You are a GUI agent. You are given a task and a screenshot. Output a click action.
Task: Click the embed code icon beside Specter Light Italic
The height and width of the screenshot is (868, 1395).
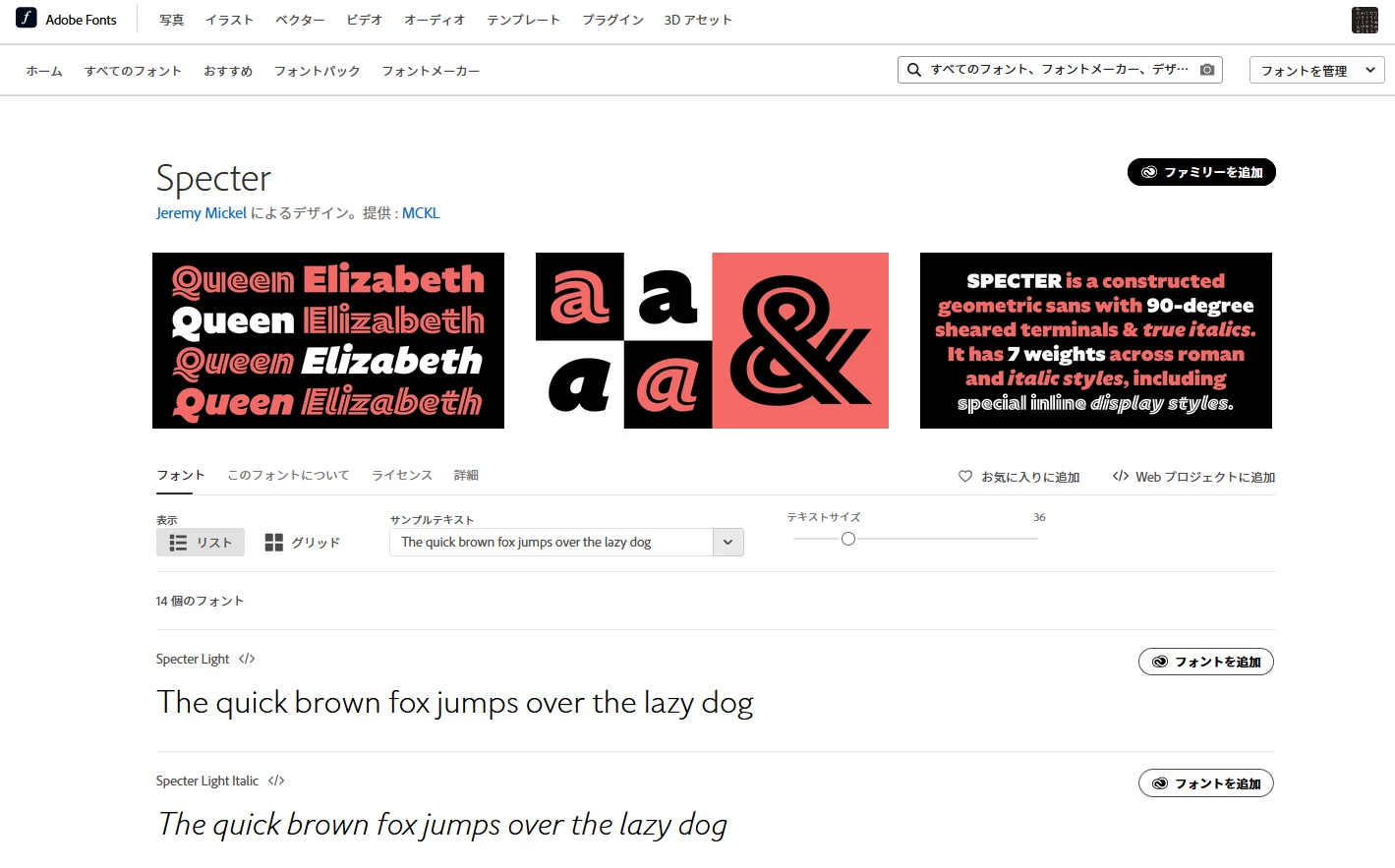[276, 781]
